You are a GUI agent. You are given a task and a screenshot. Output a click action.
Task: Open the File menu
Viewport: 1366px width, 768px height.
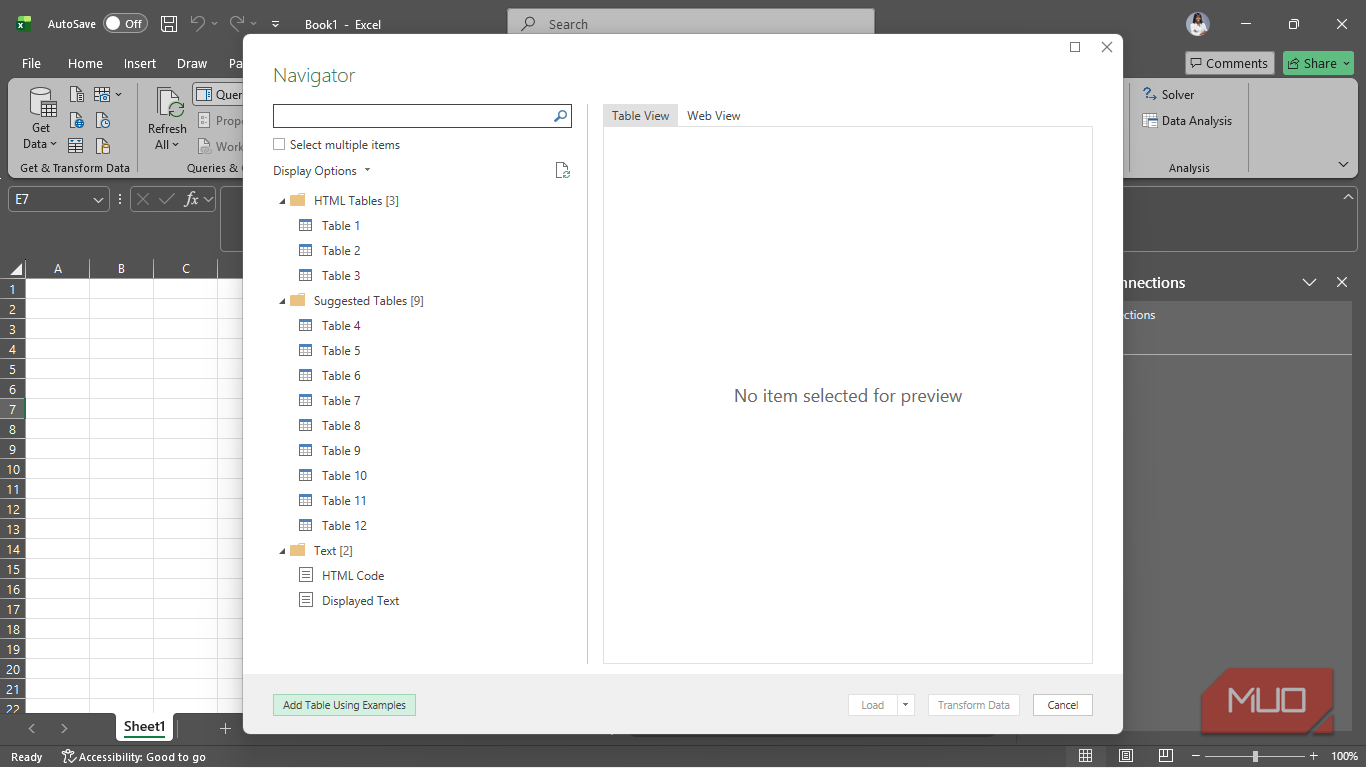coord(31,63)
